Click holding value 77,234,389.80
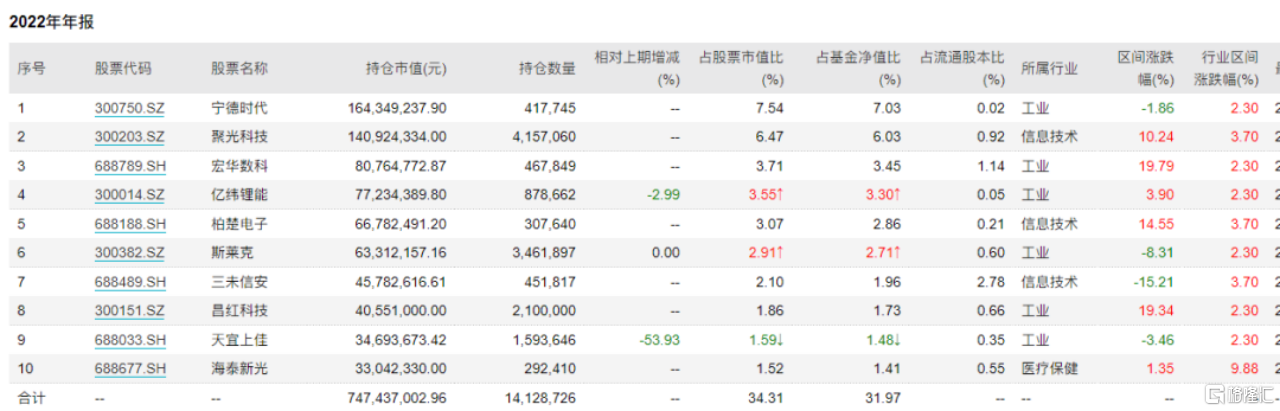The image size is (1280, 411). click(402, 194)
